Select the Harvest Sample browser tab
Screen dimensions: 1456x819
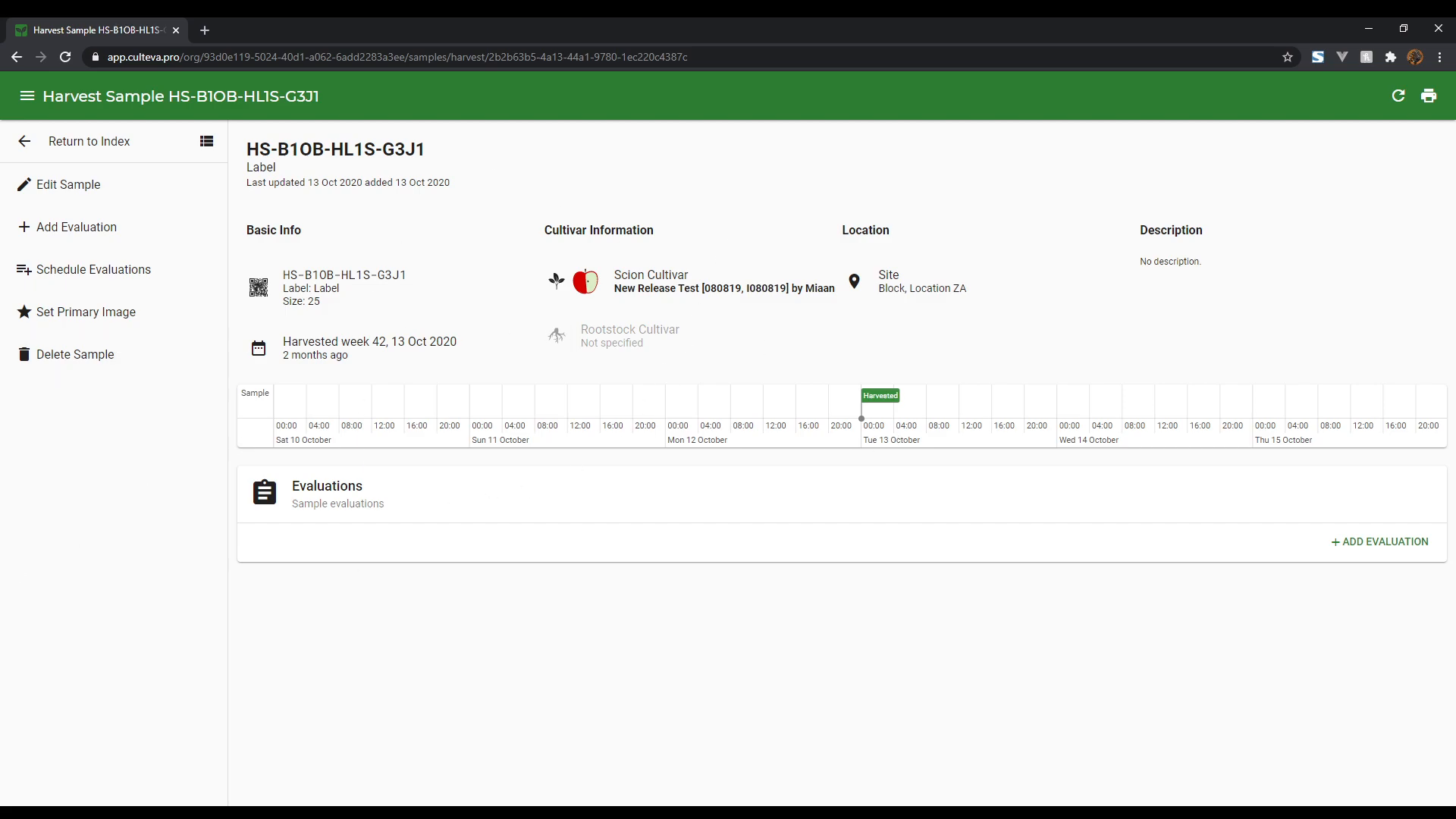(x=91, y=30)
